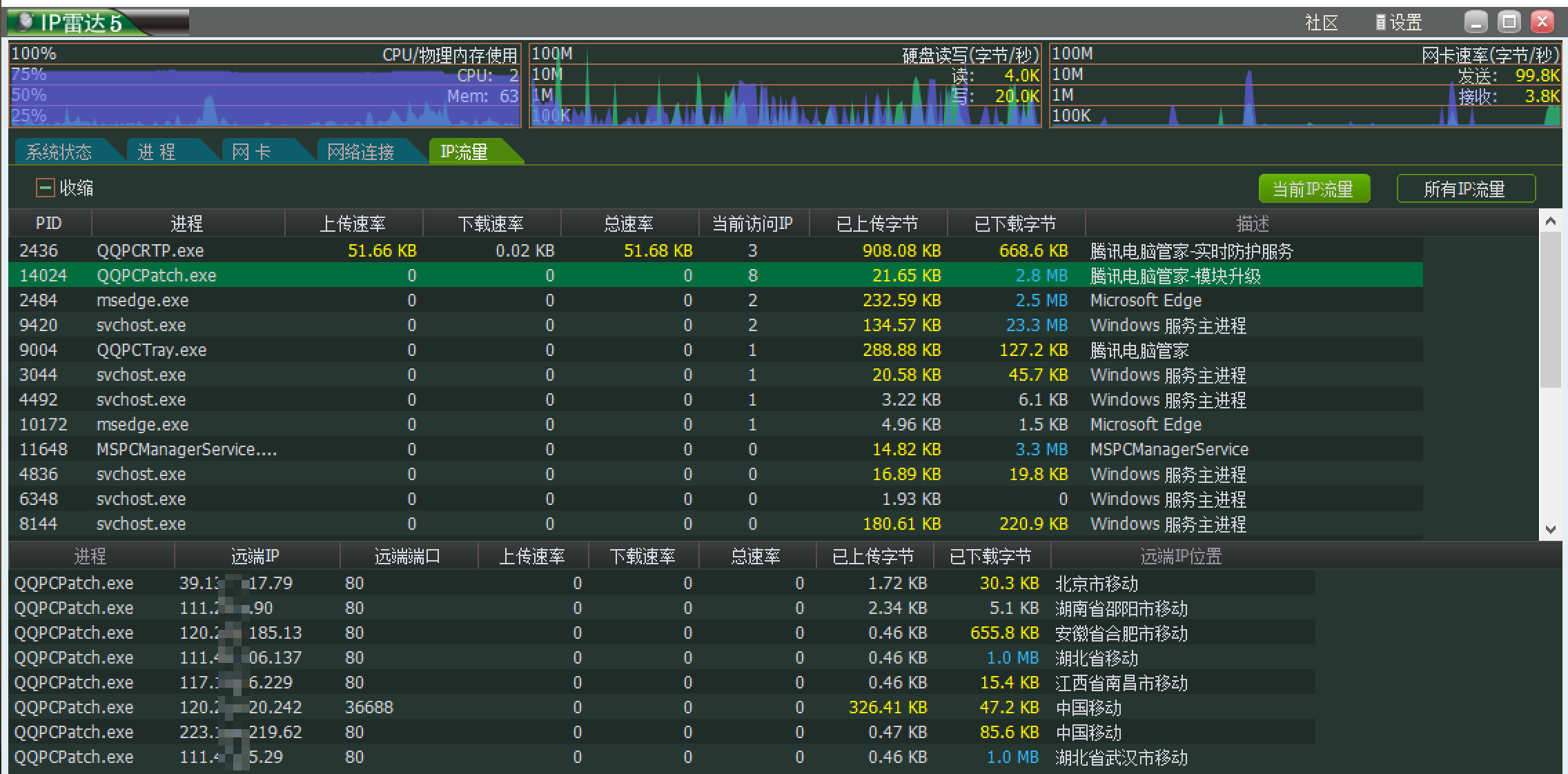Open the 社区 community link
The width and height of the screenshot is (1568, 774).
(1322, 23)
